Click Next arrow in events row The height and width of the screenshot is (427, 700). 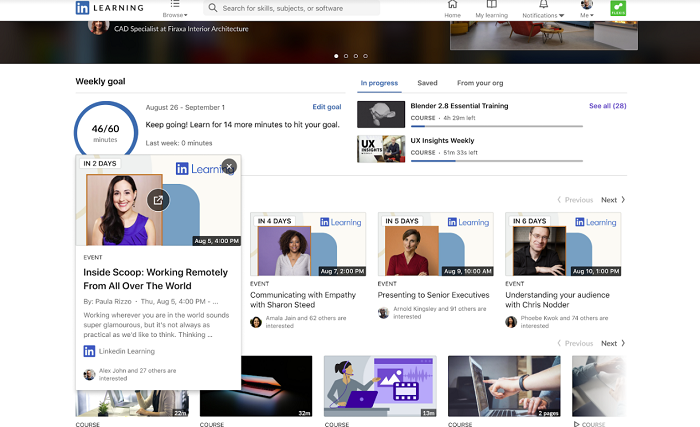[613, 200]
